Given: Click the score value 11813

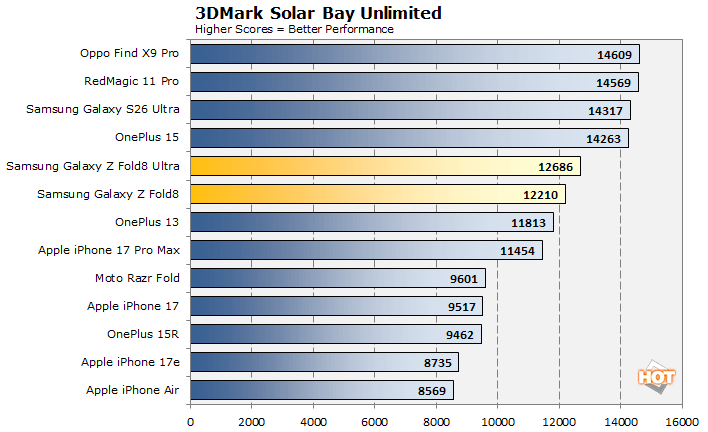Looking at the screenshot, I should pos(529,223).
